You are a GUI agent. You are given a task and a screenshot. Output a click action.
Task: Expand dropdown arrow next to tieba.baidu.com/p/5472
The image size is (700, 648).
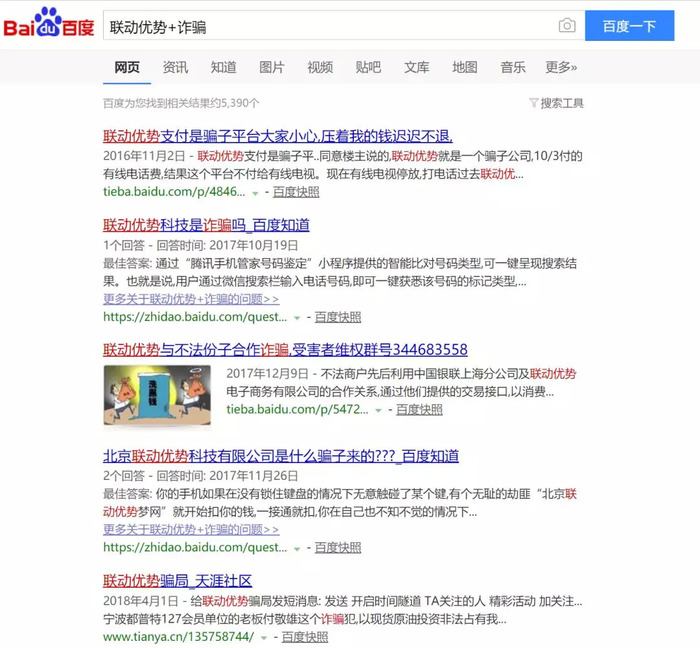[x=378, y=410]
